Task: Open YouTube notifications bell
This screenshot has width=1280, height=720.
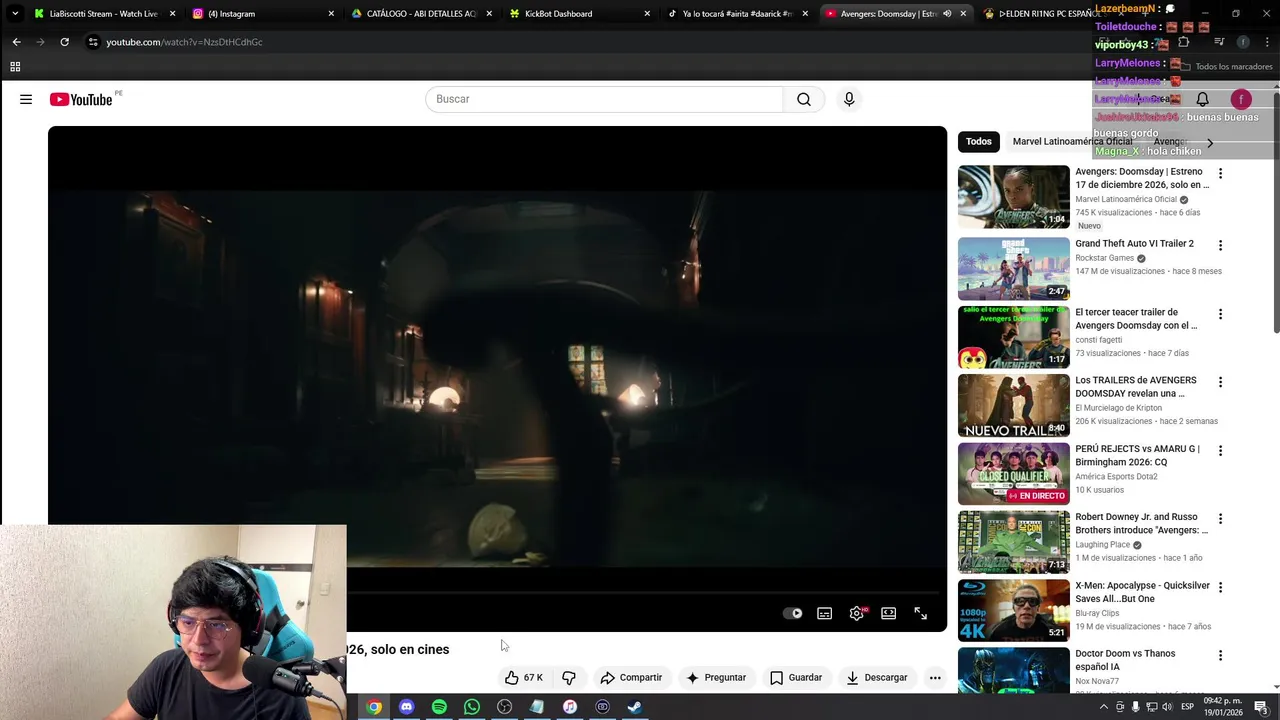Action: click(1203, 99)
